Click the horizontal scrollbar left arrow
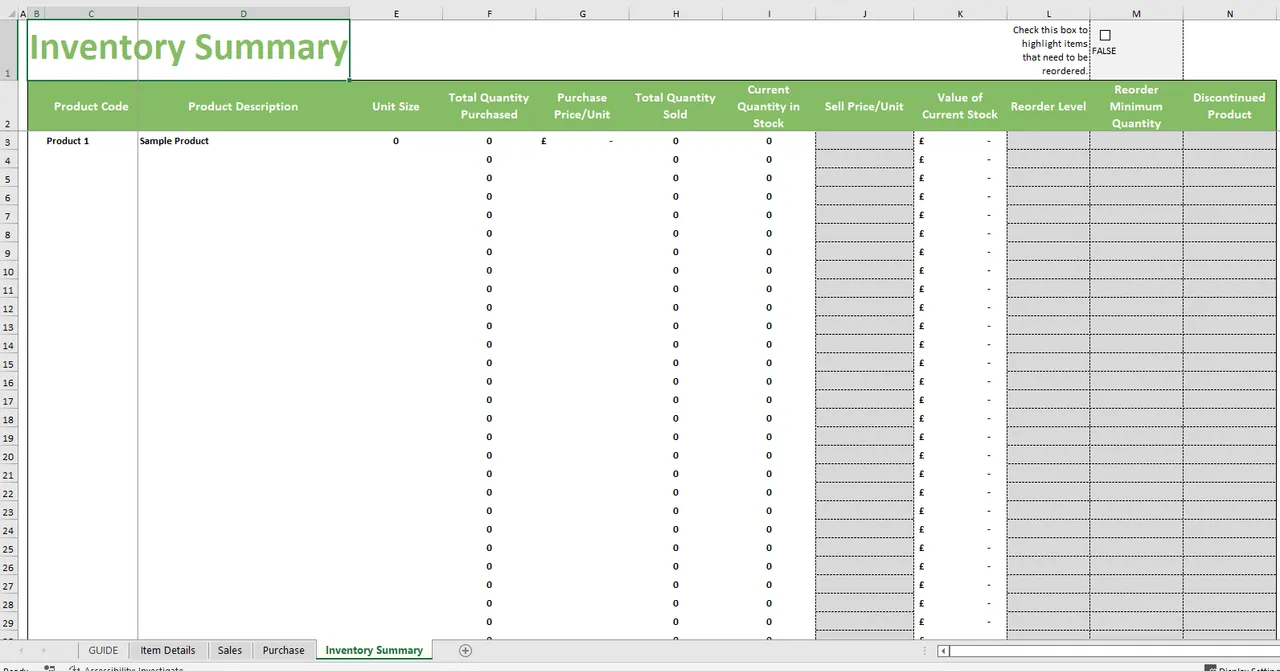The height and width of the screenshot is (671, 1280). click(x=944, y=650)
